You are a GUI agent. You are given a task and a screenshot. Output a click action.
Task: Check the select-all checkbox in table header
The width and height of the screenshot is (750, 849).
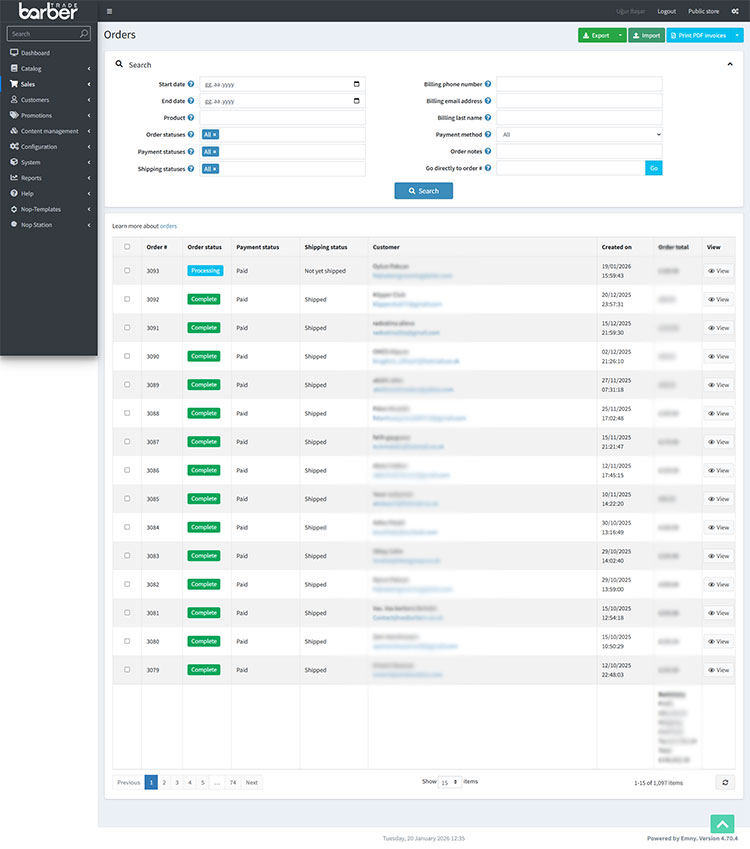127,247
